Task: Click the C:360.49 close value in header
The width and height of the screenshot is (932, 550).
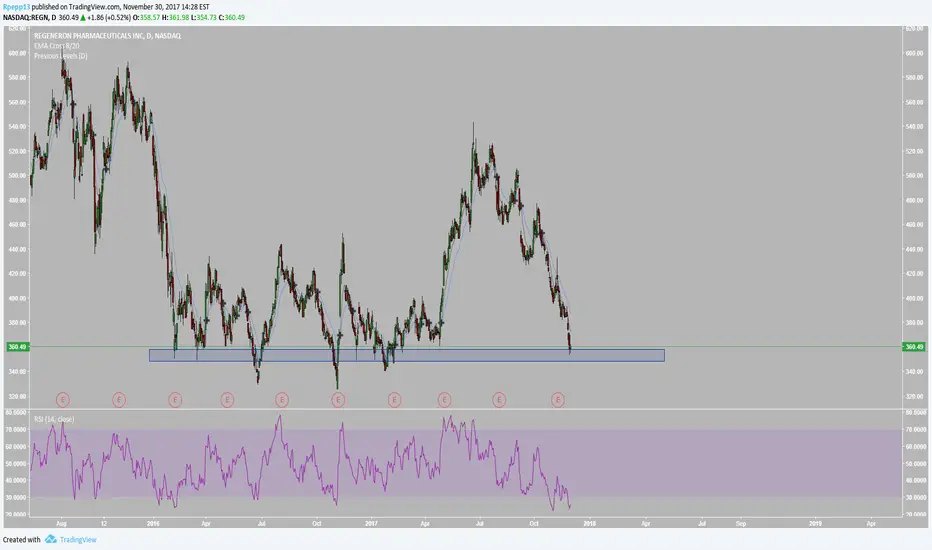Action: point(232,18)
